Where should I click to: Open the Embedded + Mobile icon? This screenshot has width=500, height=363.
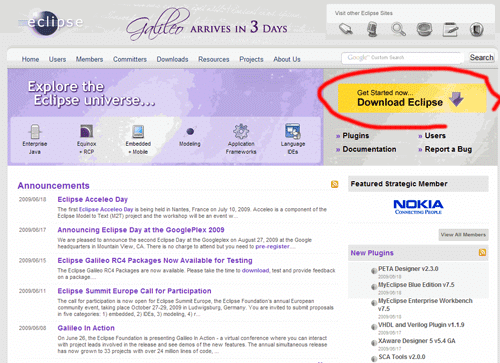click(138, 131)
